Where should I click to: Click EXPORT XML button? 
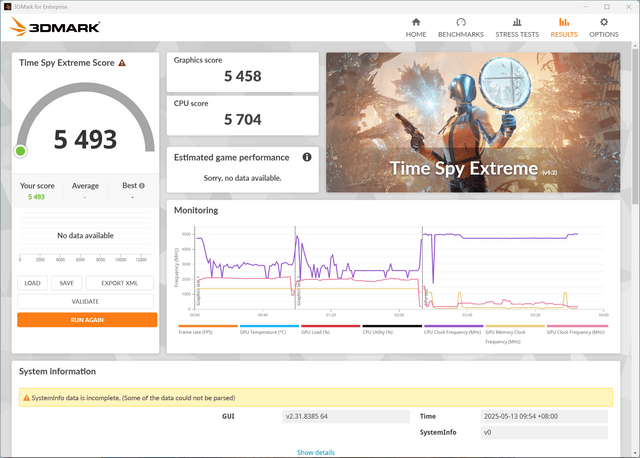tap(120, 283)
